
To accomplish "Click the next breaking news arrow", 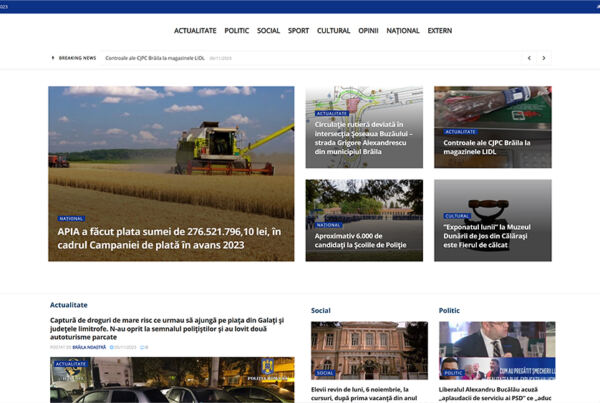I will (544, 58).
